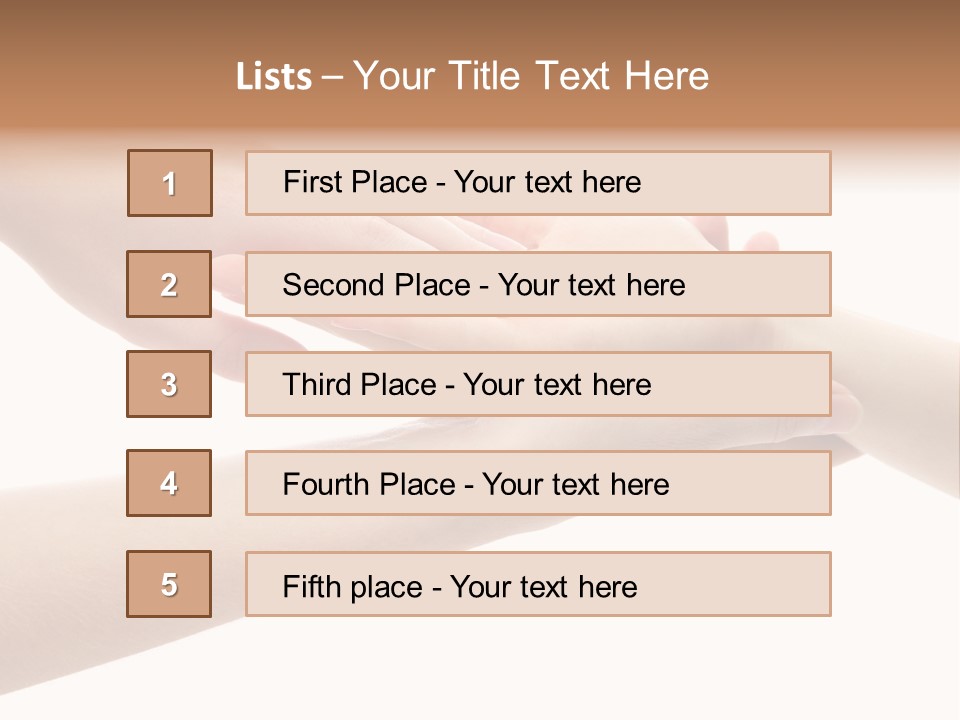Click the 'Fourth Place' label text
The height and width of the screenshot is (720, 960).
point(368,485)
